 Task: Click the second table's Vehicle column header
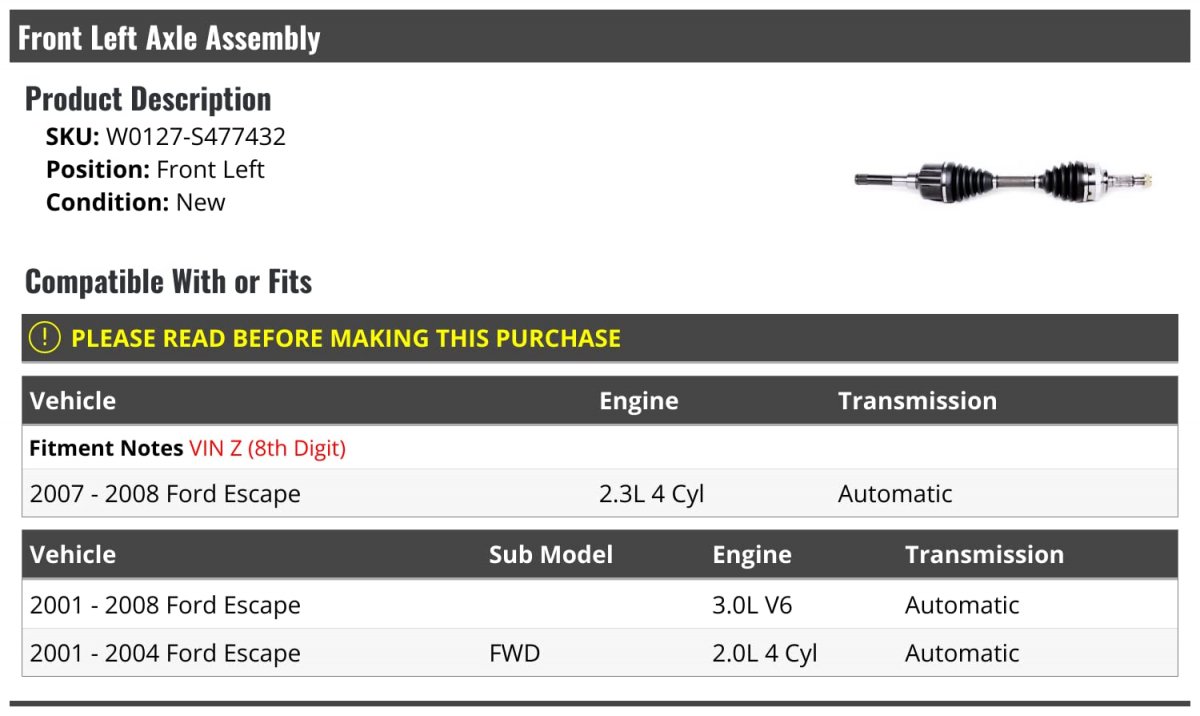[x=73, y=555]
